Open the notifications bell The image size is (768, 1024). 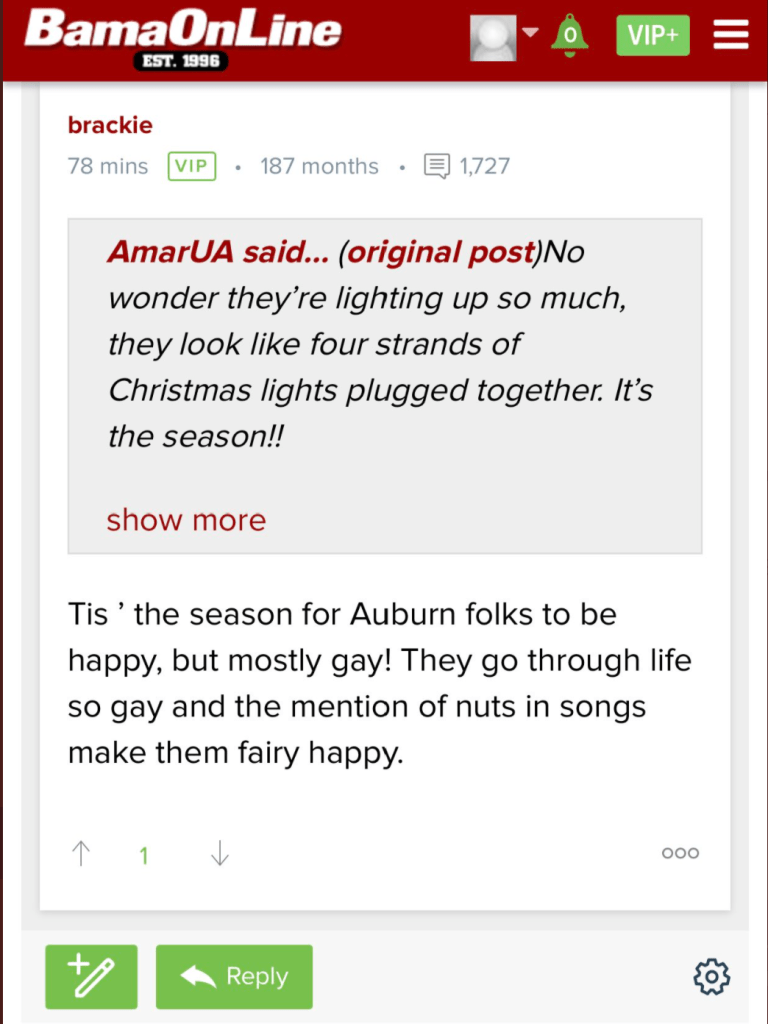tap(570, 36)
